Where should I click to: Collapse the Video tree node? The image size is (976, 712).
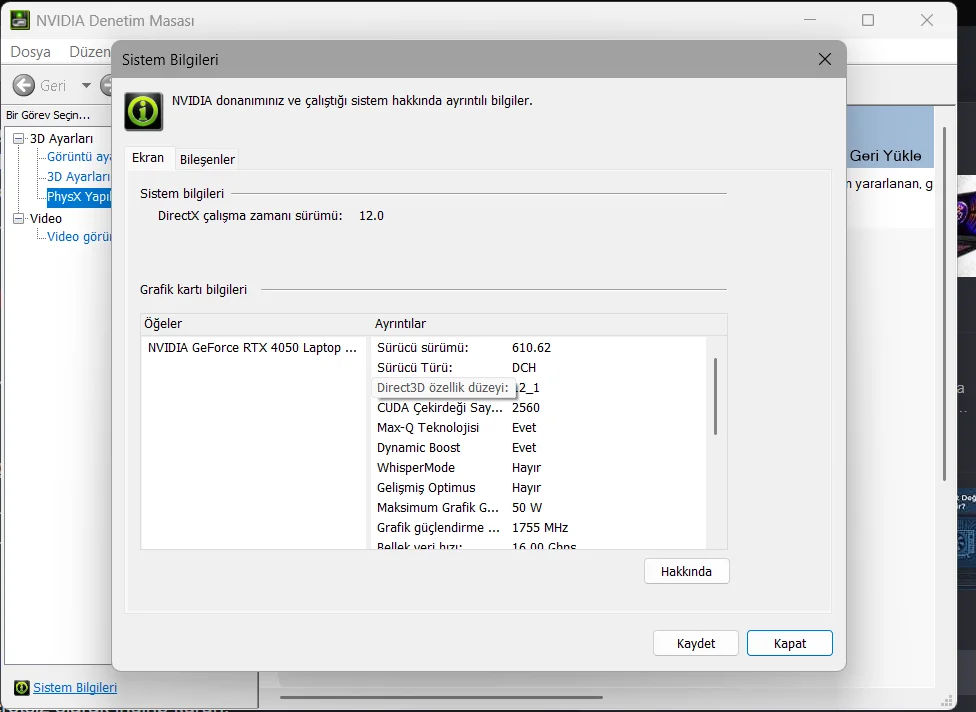coord(19,218)
